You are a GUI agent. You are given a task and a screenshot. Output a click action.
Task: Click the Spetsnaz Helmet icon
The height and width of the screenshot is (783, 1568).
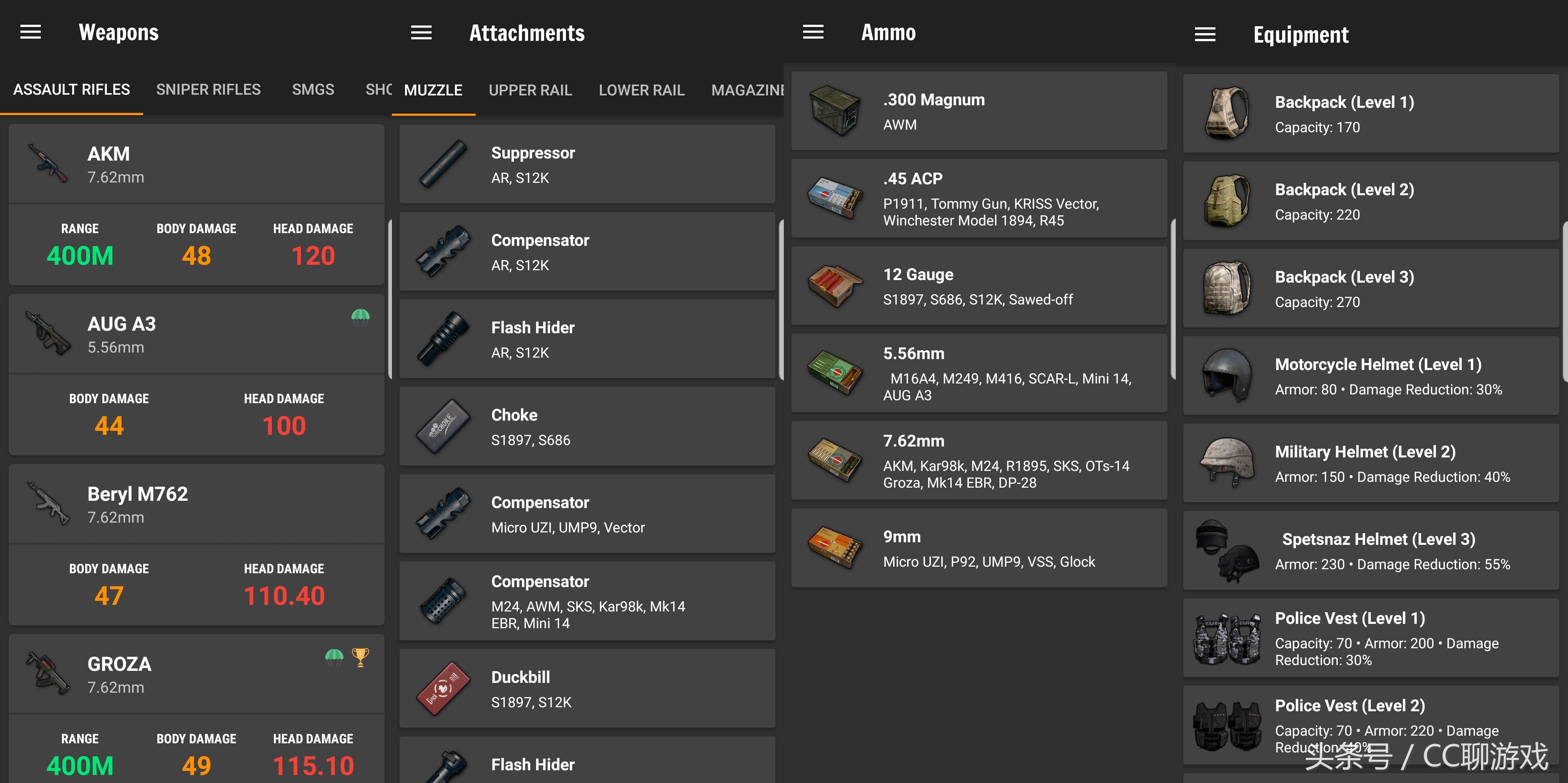click(1226, 551)
